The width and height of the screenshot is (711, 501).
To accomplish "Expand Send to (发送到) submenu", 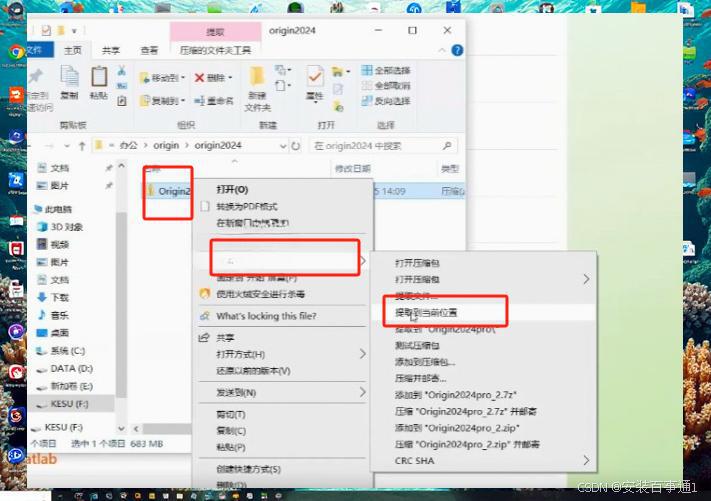I will [x=362, y=392].
